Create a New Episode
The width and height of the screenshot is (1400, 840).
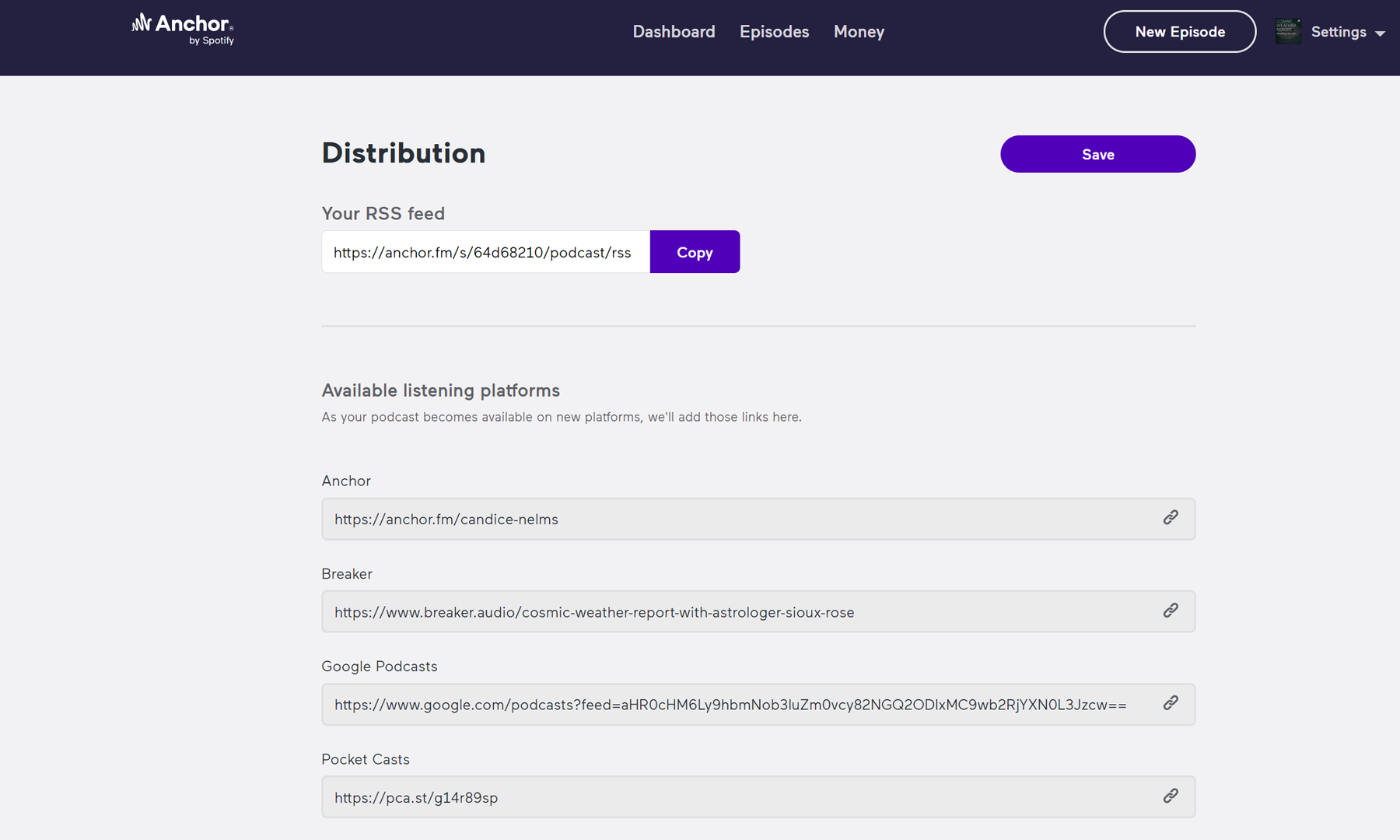click(1179, 32)
